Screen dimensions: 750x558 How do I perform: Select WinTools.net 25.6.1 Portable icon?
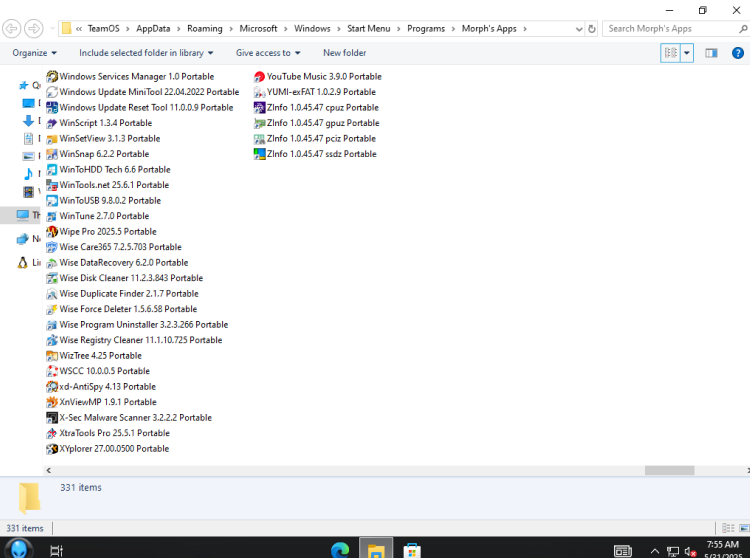coord(52,185)
